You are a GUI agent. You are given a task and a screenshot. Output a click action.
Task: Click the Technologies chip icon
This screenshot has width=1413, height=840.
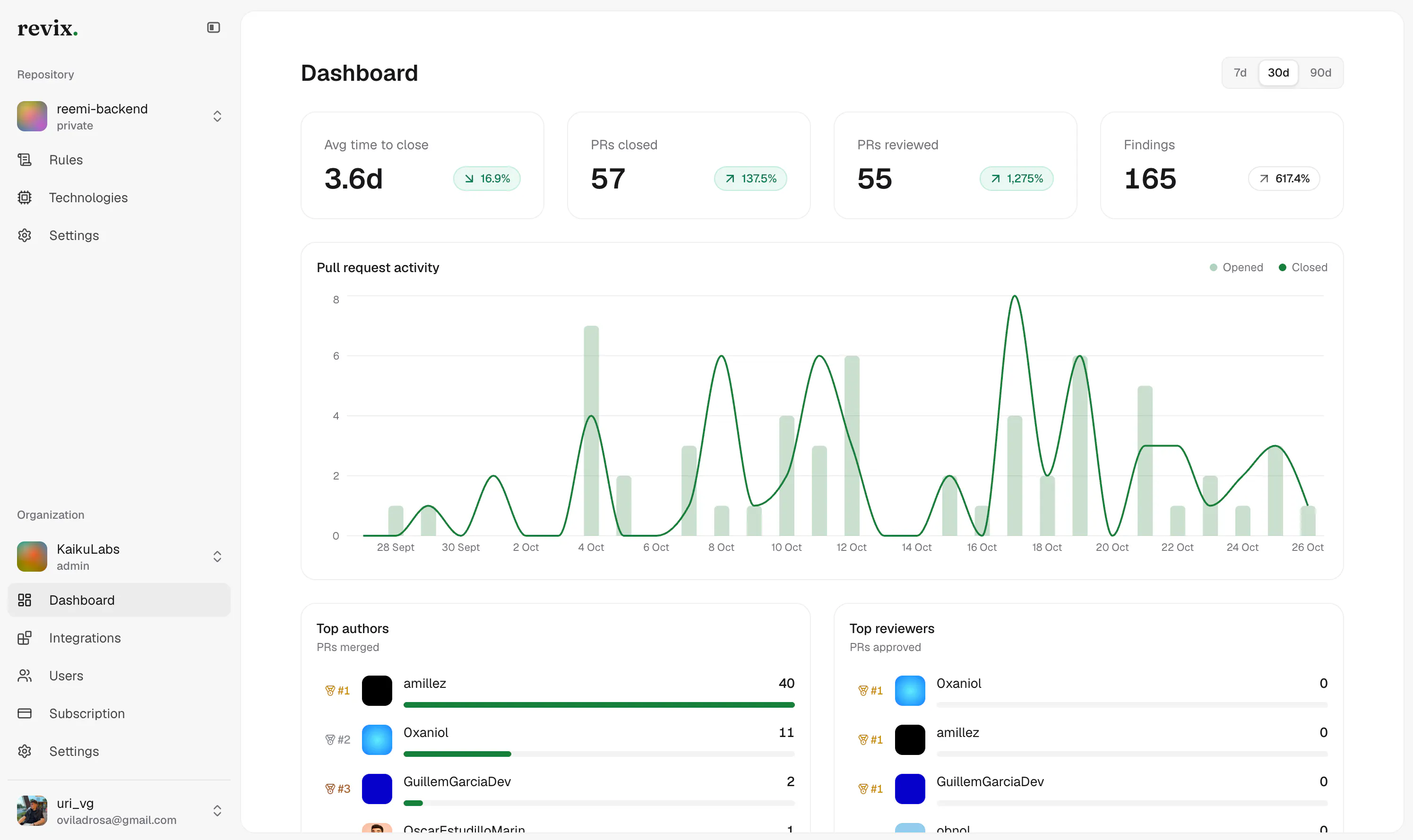point(25,197)
